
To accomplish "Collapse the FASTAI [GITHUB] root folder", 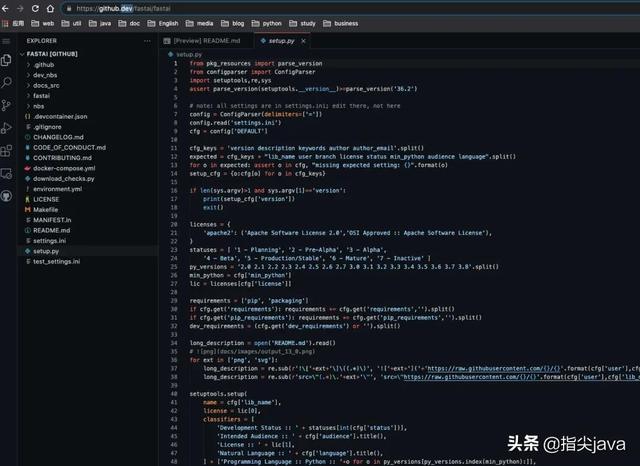I will point(52,54).
